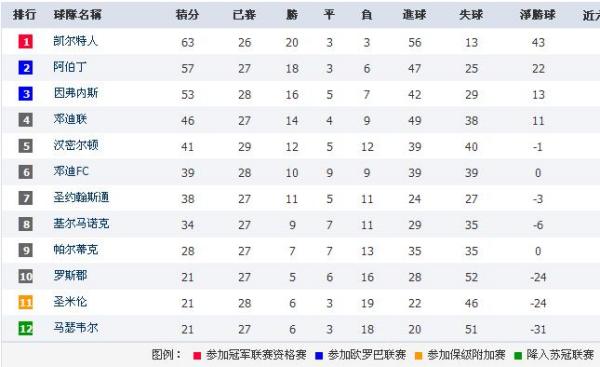Click the orange rank 11 badge
Viewport: 600px width, 367px height.
[26, 302]
